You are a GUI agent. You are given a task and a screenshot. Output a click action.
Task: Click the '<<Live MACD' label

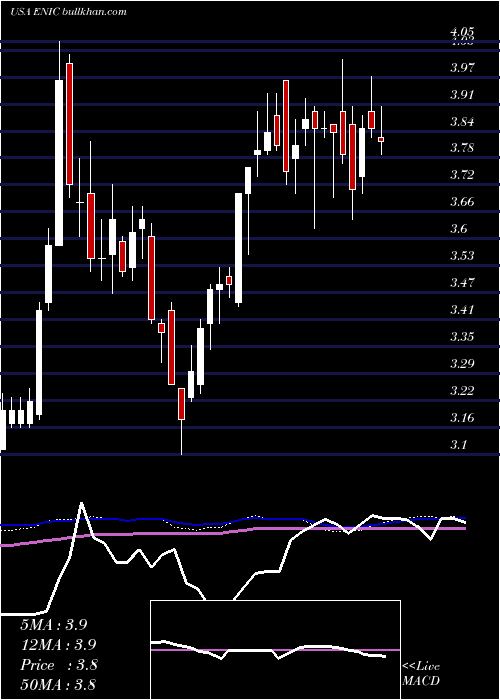421,673
